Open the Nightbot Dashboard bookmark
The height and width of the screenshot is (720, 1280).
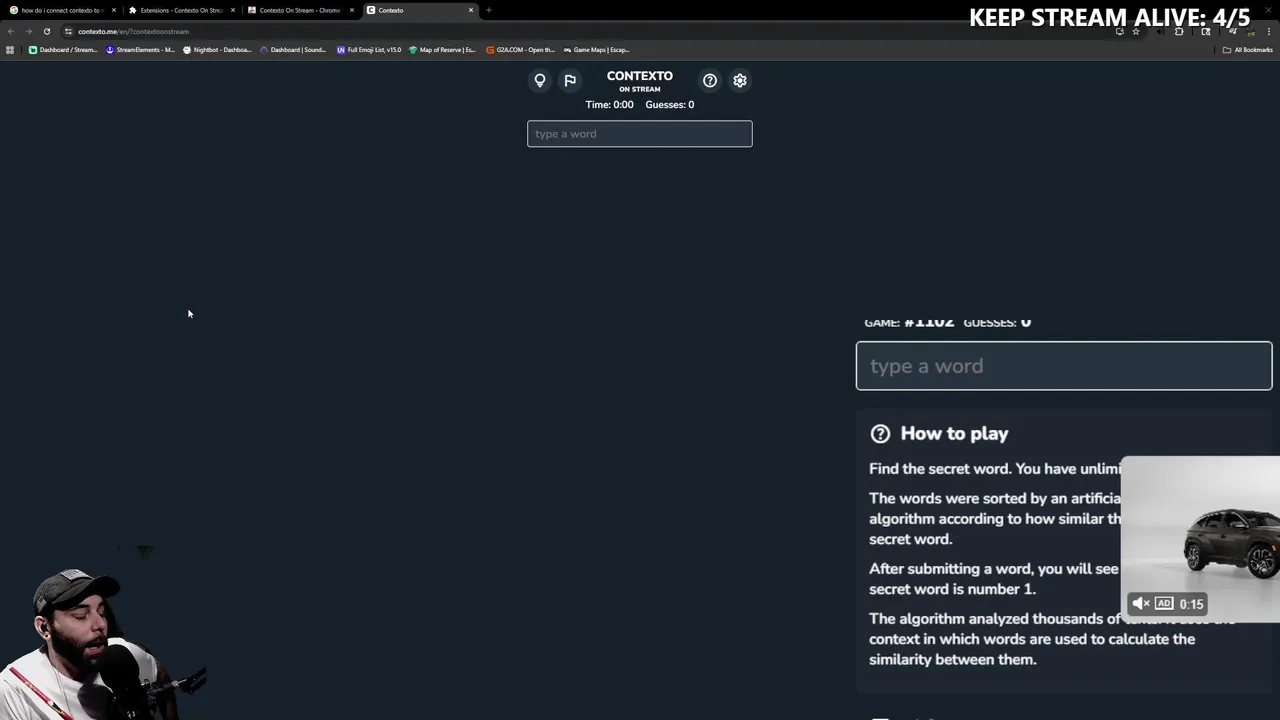(x=217, y=50)
